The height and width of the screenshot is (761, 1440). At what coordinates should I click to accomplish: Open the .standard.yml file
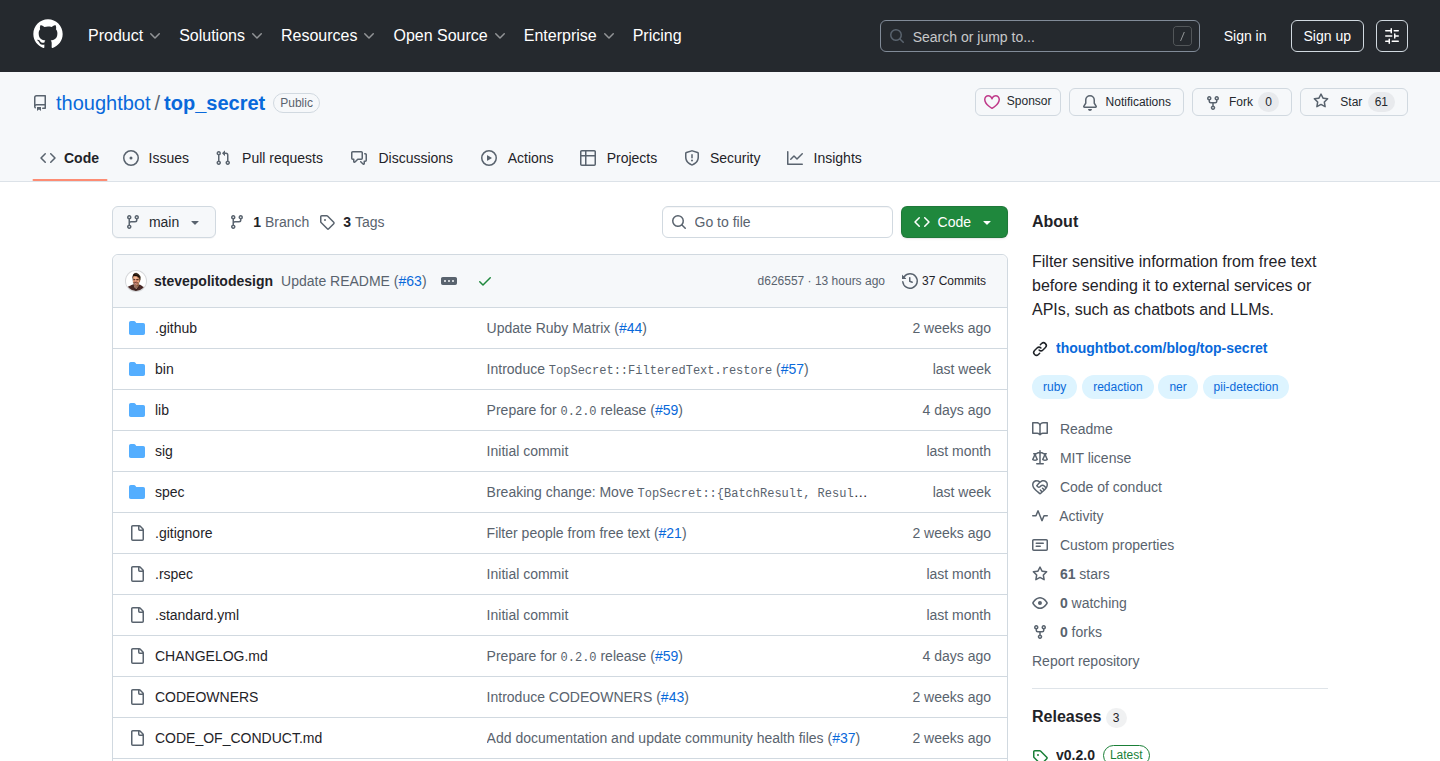coord(197,615)
